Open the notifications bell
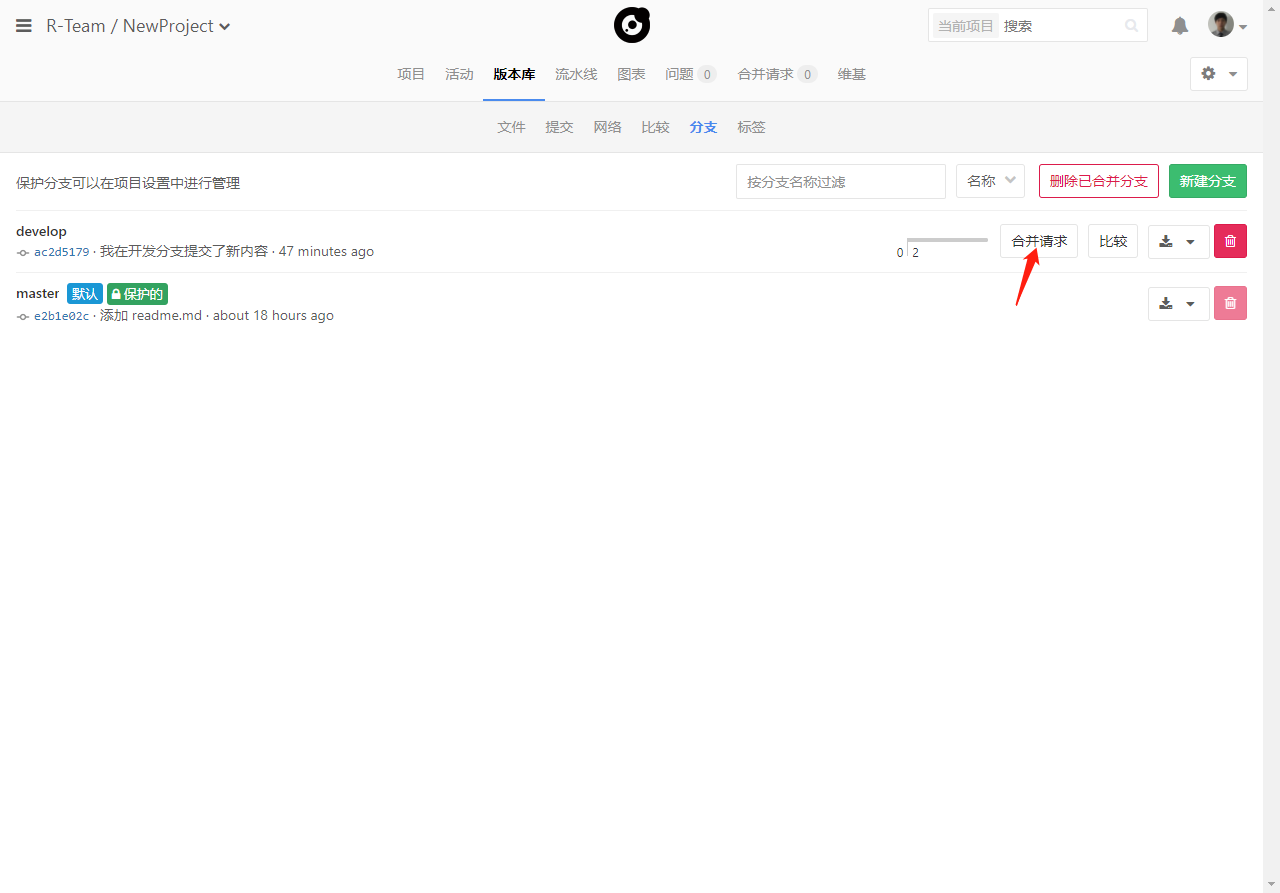Viewport: 1280px width, 893px height. click(1180, 26)
